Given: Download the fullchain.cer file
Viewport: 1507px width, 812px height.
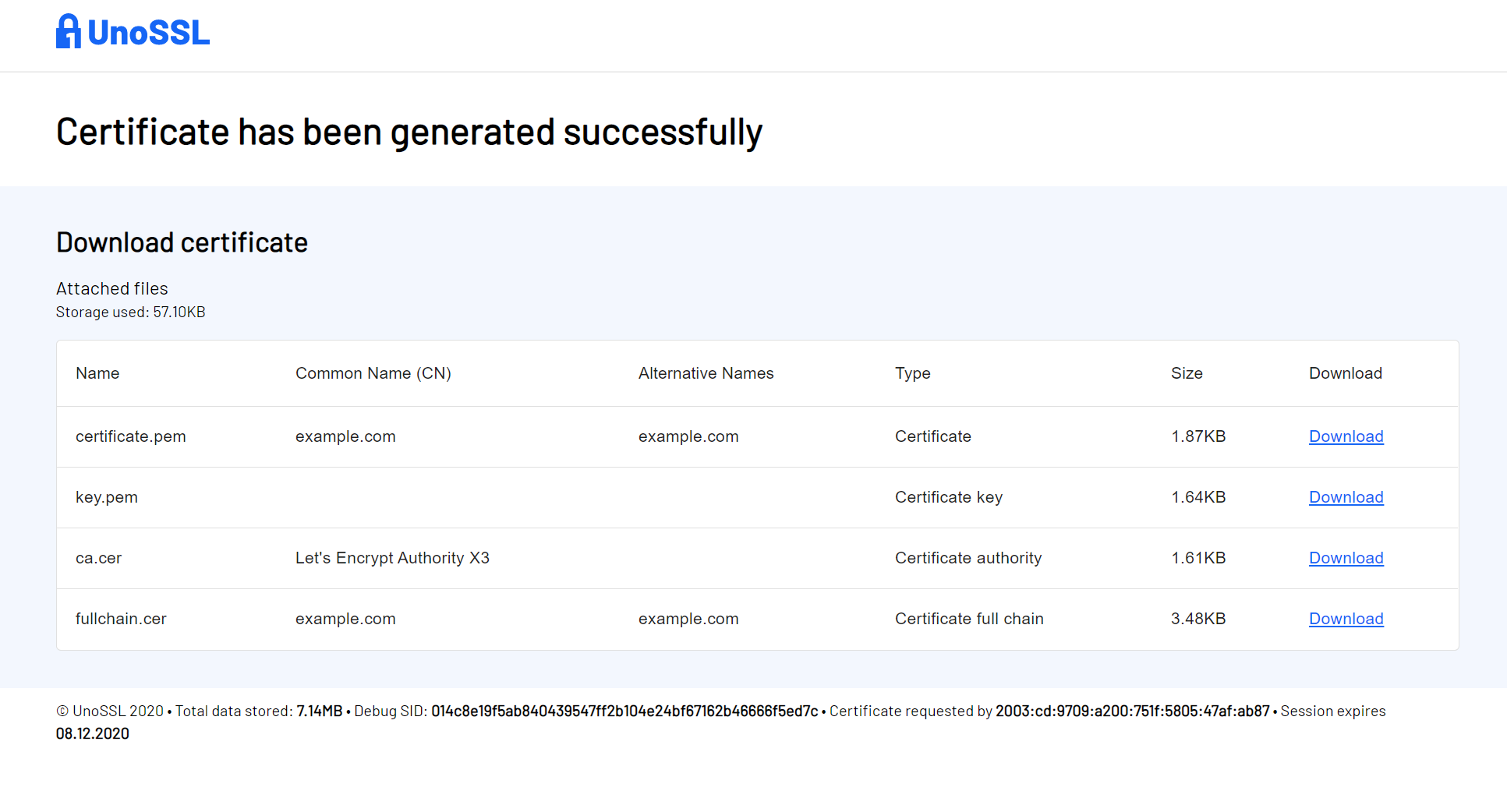Looking at the screenshot, I should point(1346,619).
